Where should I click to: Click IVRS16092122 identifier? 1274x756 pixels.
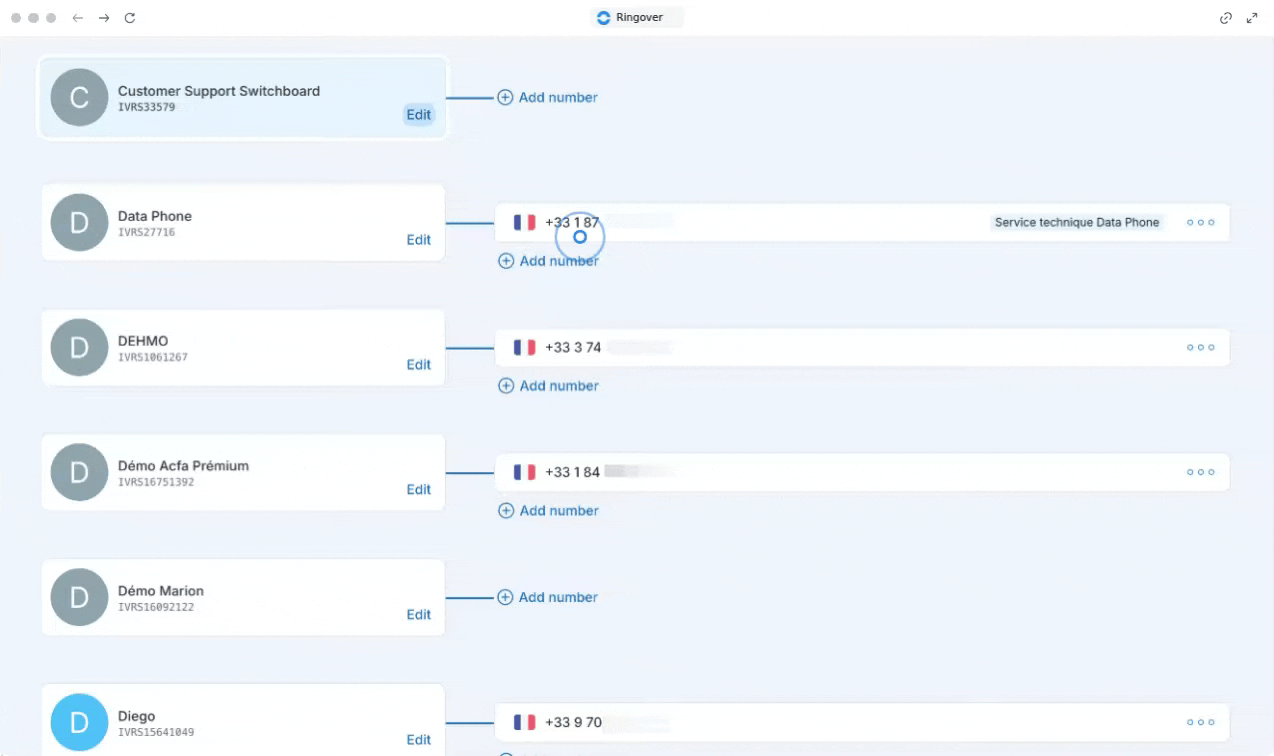click(156, 607)
